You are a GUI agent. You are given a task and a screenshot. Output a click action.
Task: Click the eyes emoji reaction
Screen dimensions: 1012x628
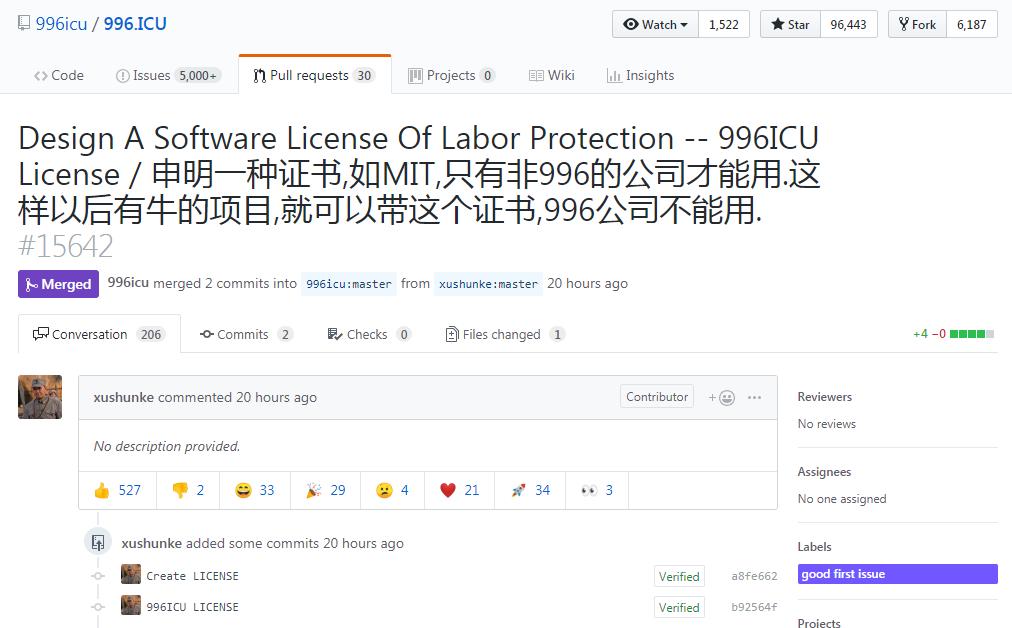pyautogui.click(x=595, y=490)
